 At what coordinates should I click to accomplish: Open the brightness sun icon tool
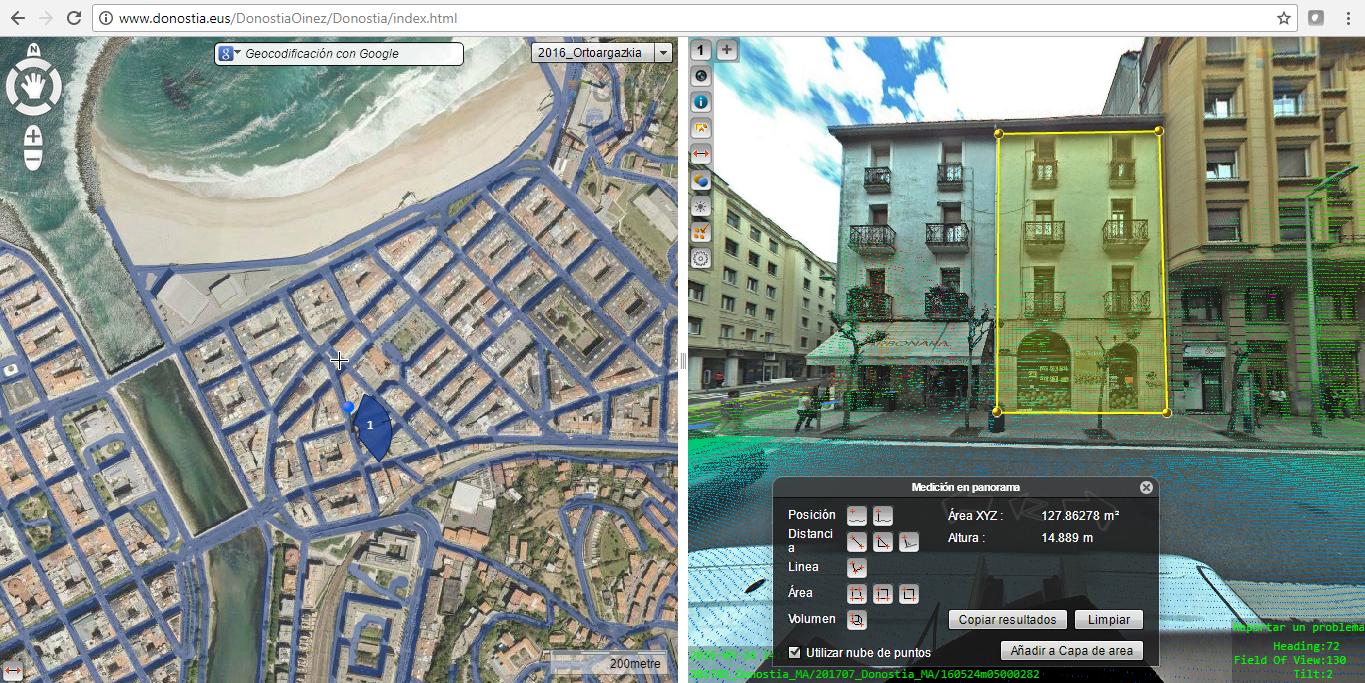point(701,206)
